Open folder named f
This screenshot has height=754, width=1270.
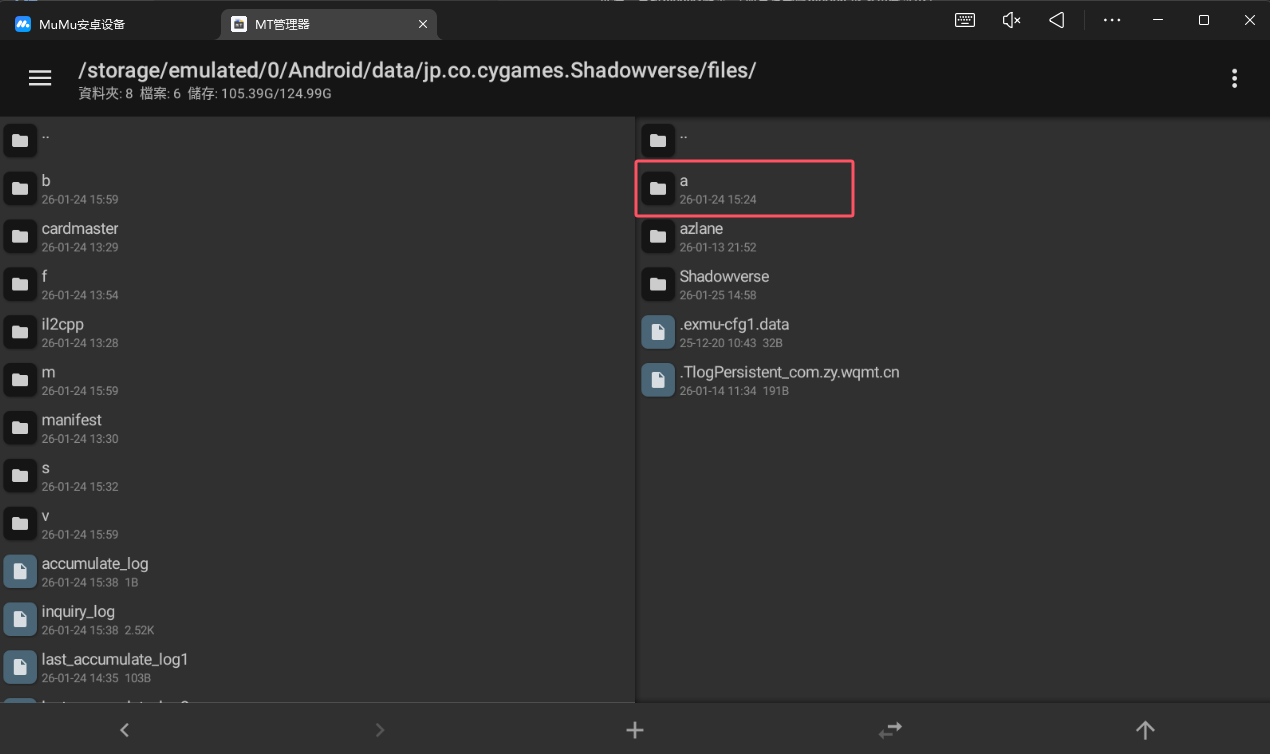click(45, 277)
